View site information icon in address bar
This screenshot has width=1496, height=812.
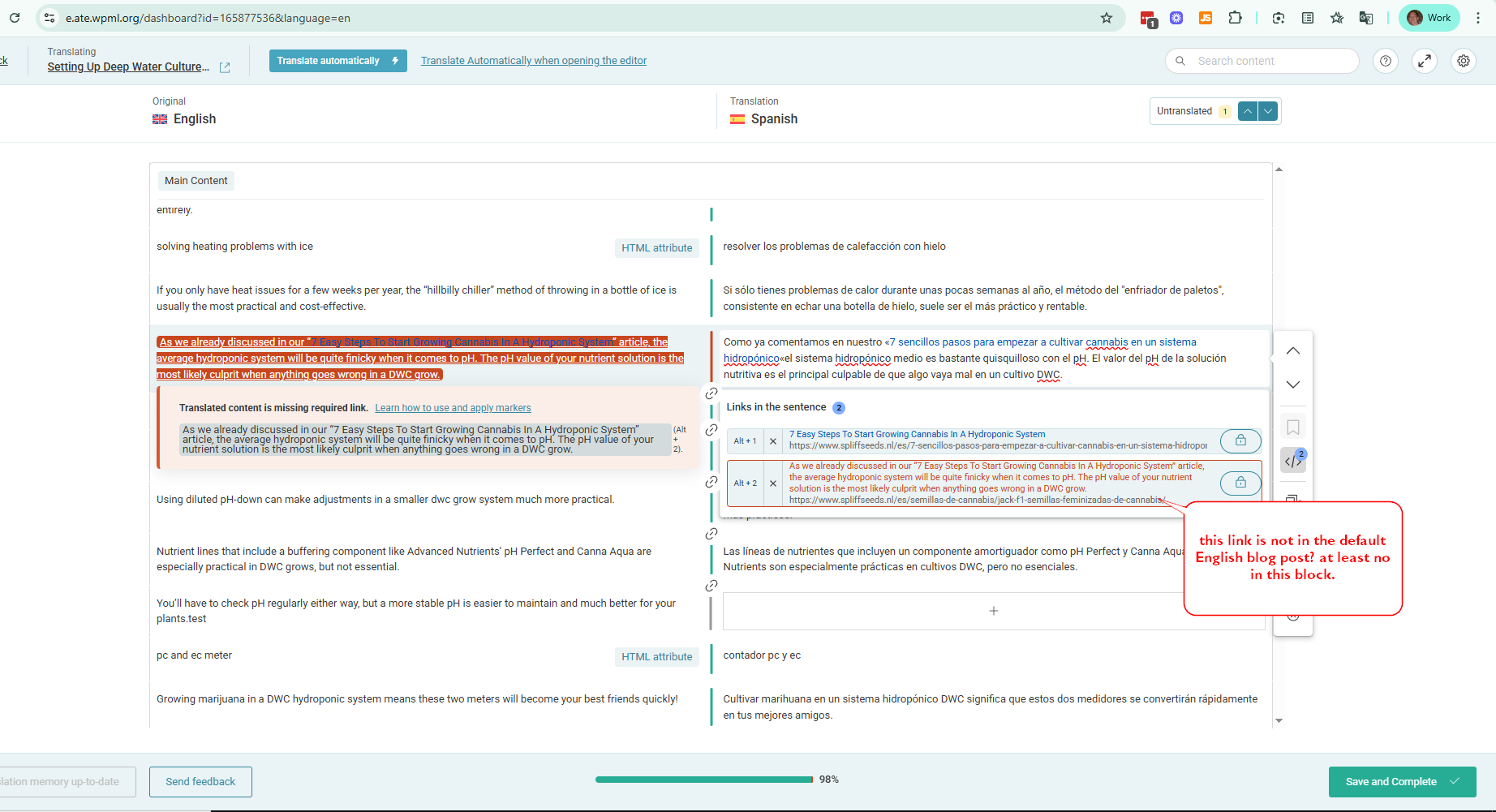(49, 18)
